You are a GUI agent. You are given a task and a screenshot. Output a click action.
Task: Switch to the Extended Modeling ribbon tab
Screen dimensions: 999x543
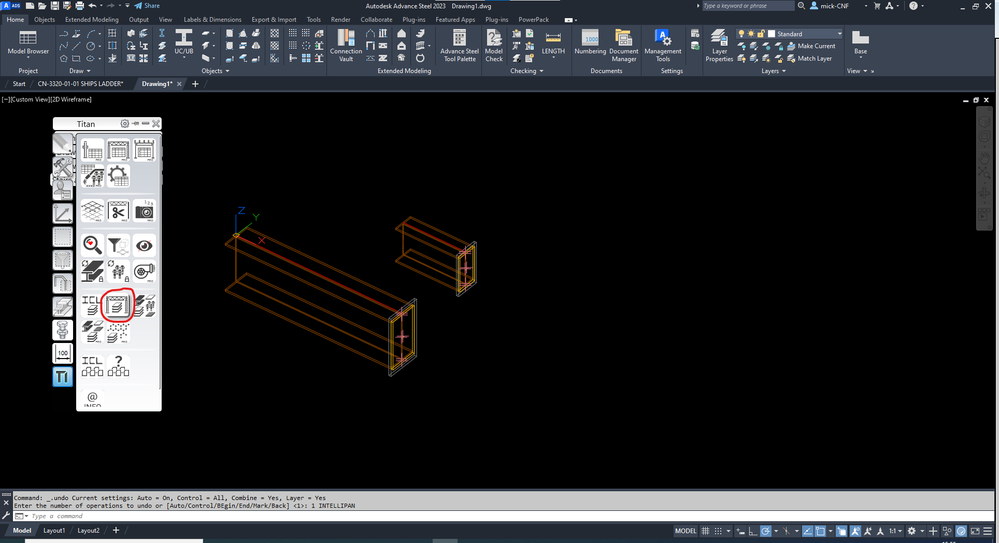92,20
